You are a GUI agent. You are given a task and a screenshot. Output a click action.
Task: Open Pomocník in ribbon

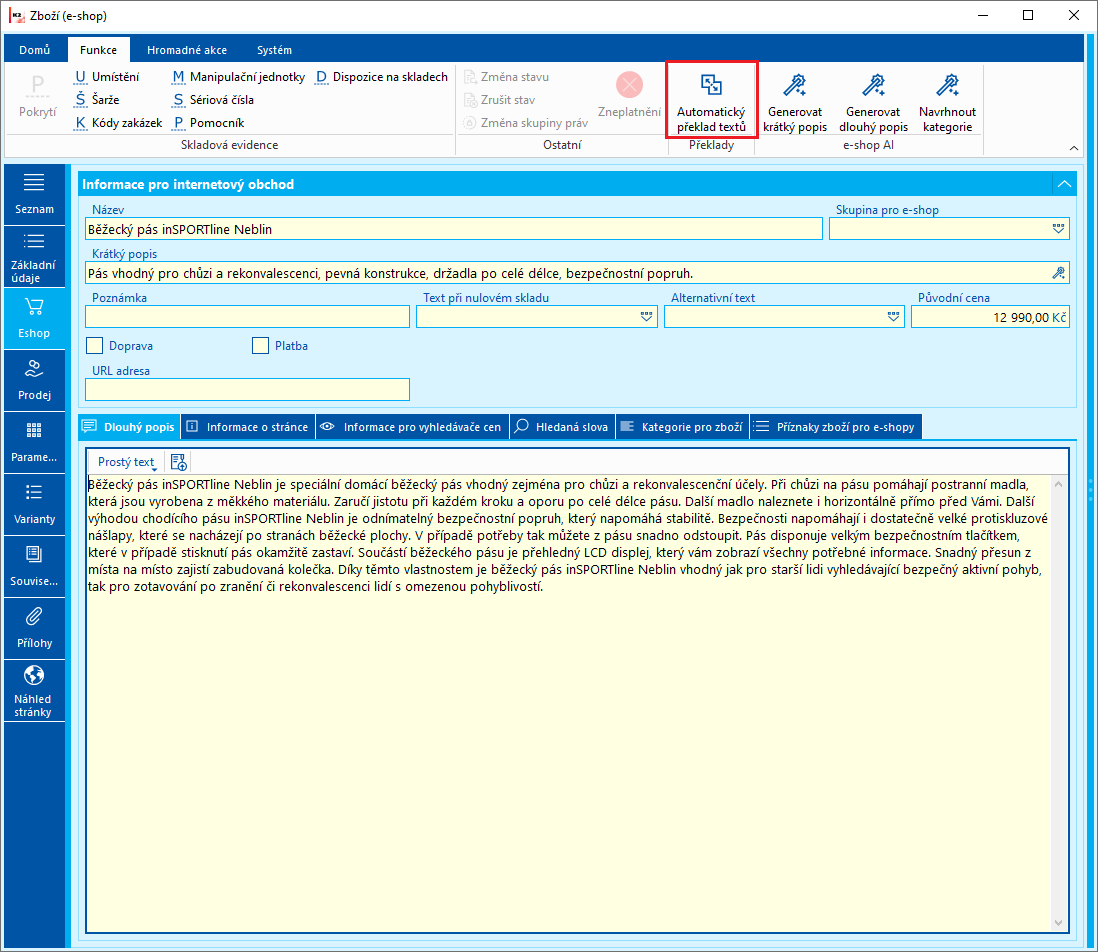tap(208, 122)
